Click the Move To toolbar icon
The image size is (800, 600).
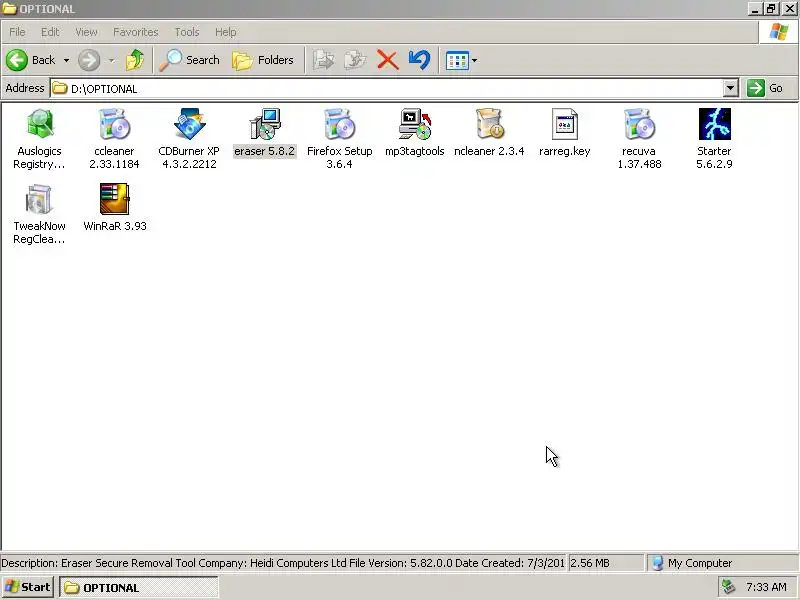click(x=323, y=60)
